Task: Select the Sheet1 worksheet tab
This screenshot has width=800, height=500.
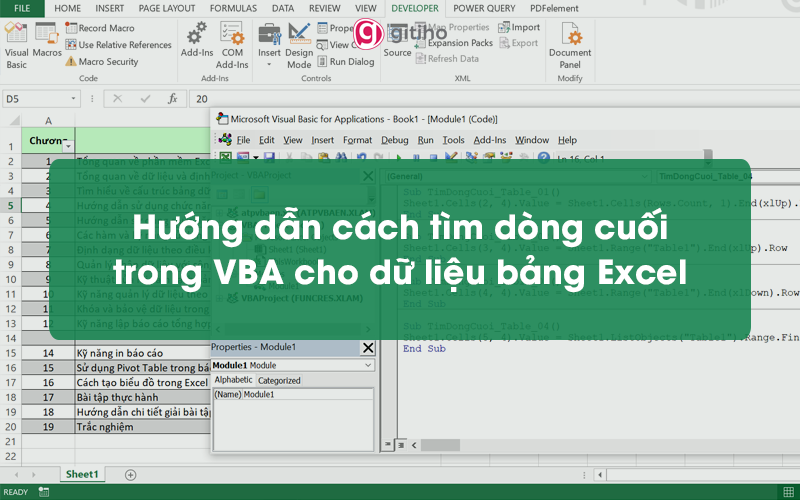Action: [x=82, y=474]
